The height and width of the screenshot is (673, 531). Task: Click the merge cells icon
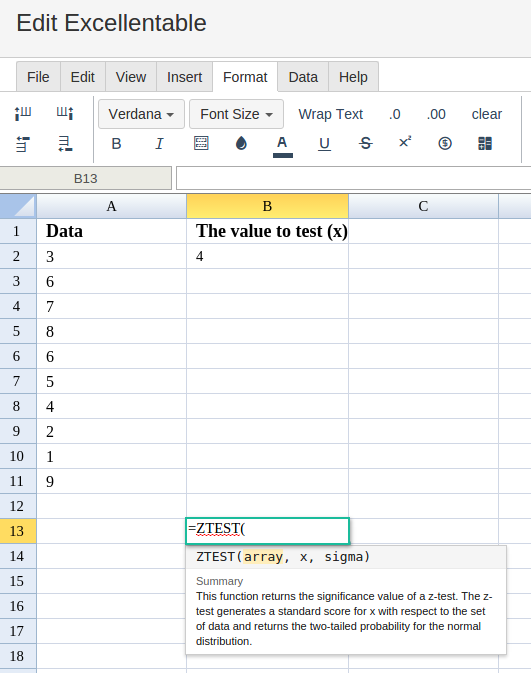[x=485, y=143]
